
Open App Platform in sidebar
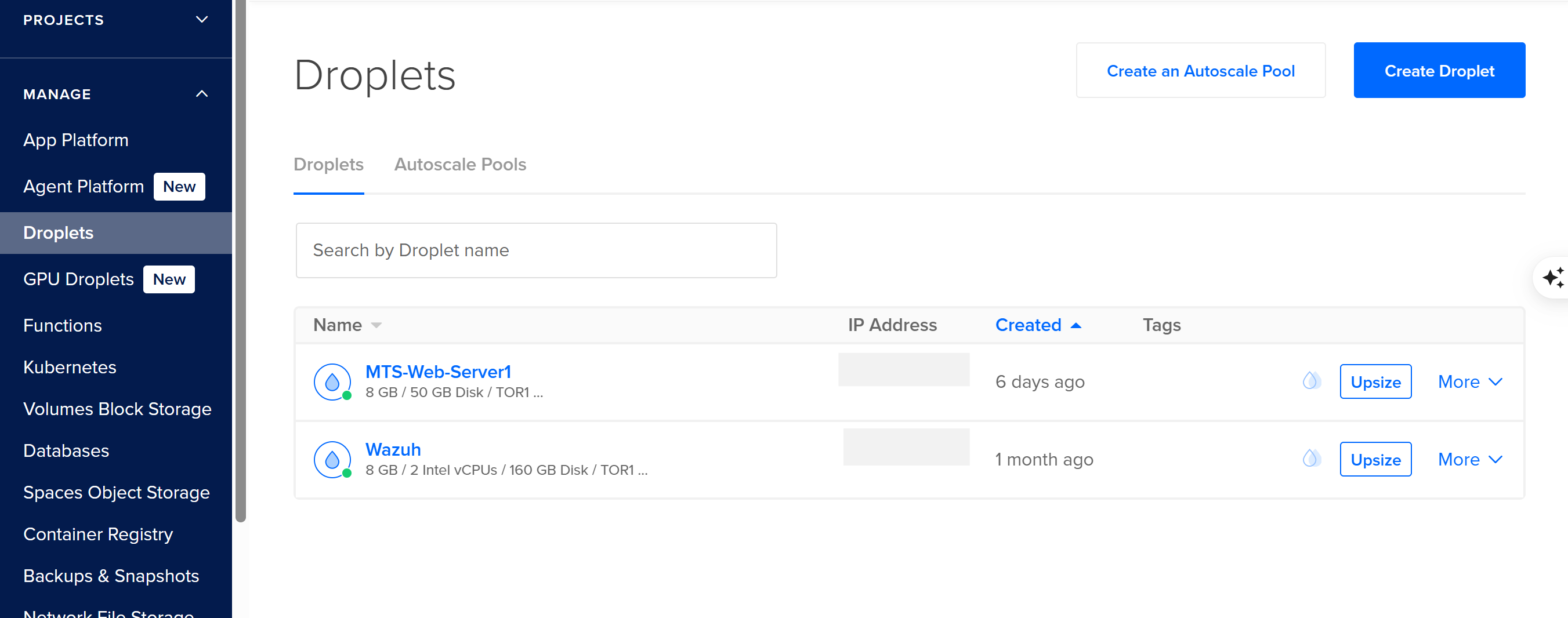[75, 140]
